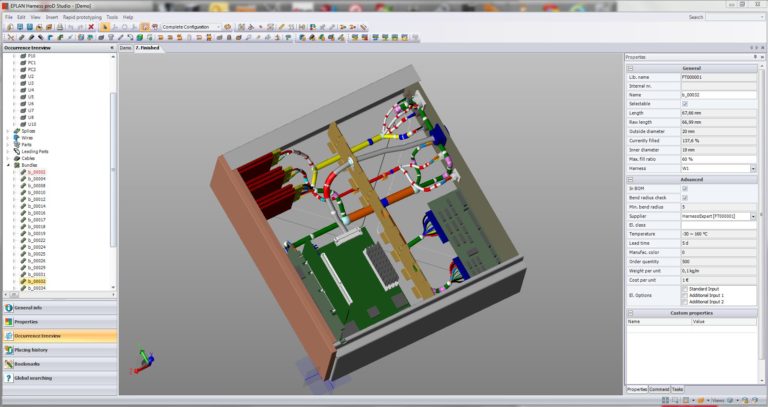Click the treeview vertical scrollbar

click(x=113, y=169)
